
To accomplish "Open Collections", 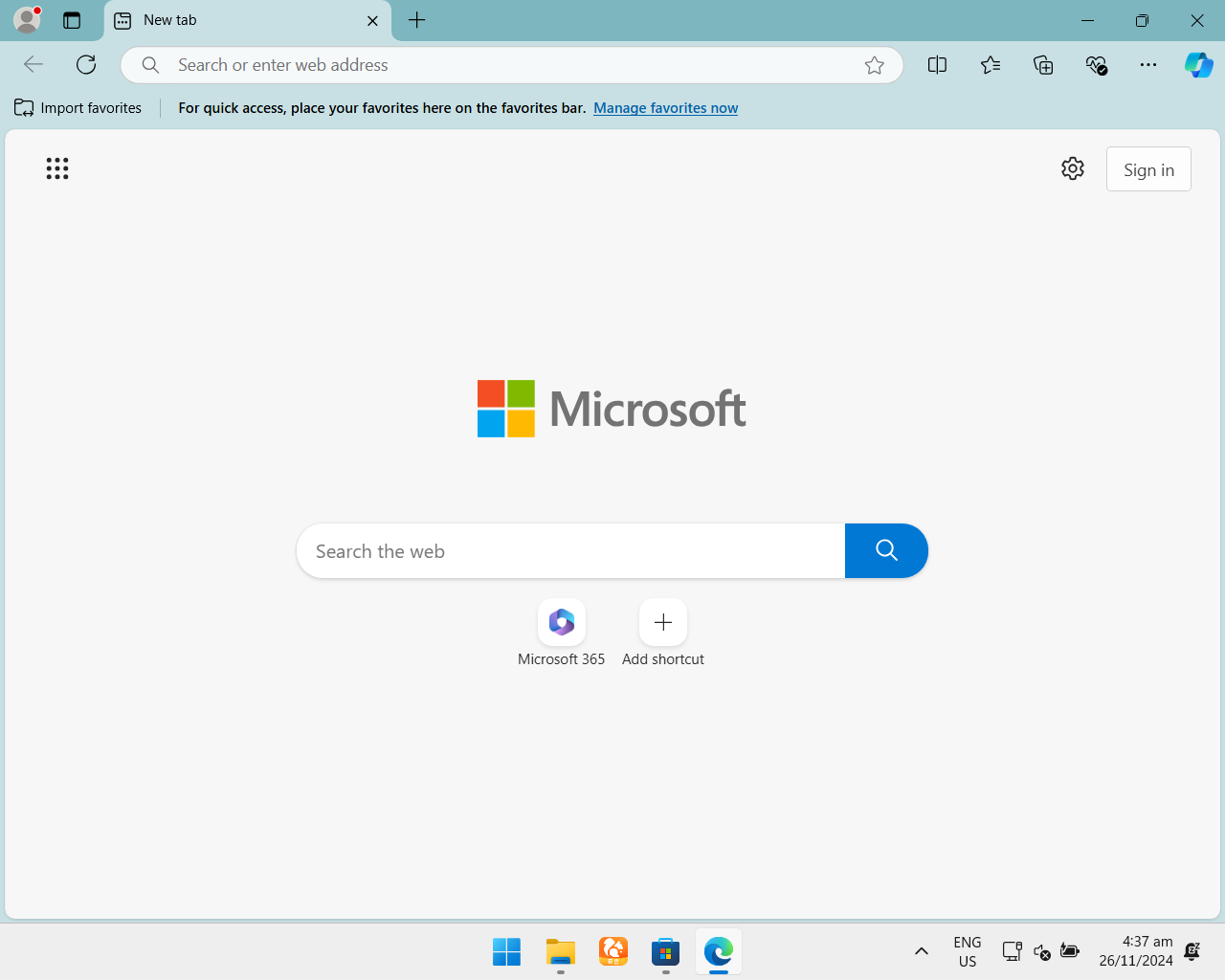I will point(1043,64).
